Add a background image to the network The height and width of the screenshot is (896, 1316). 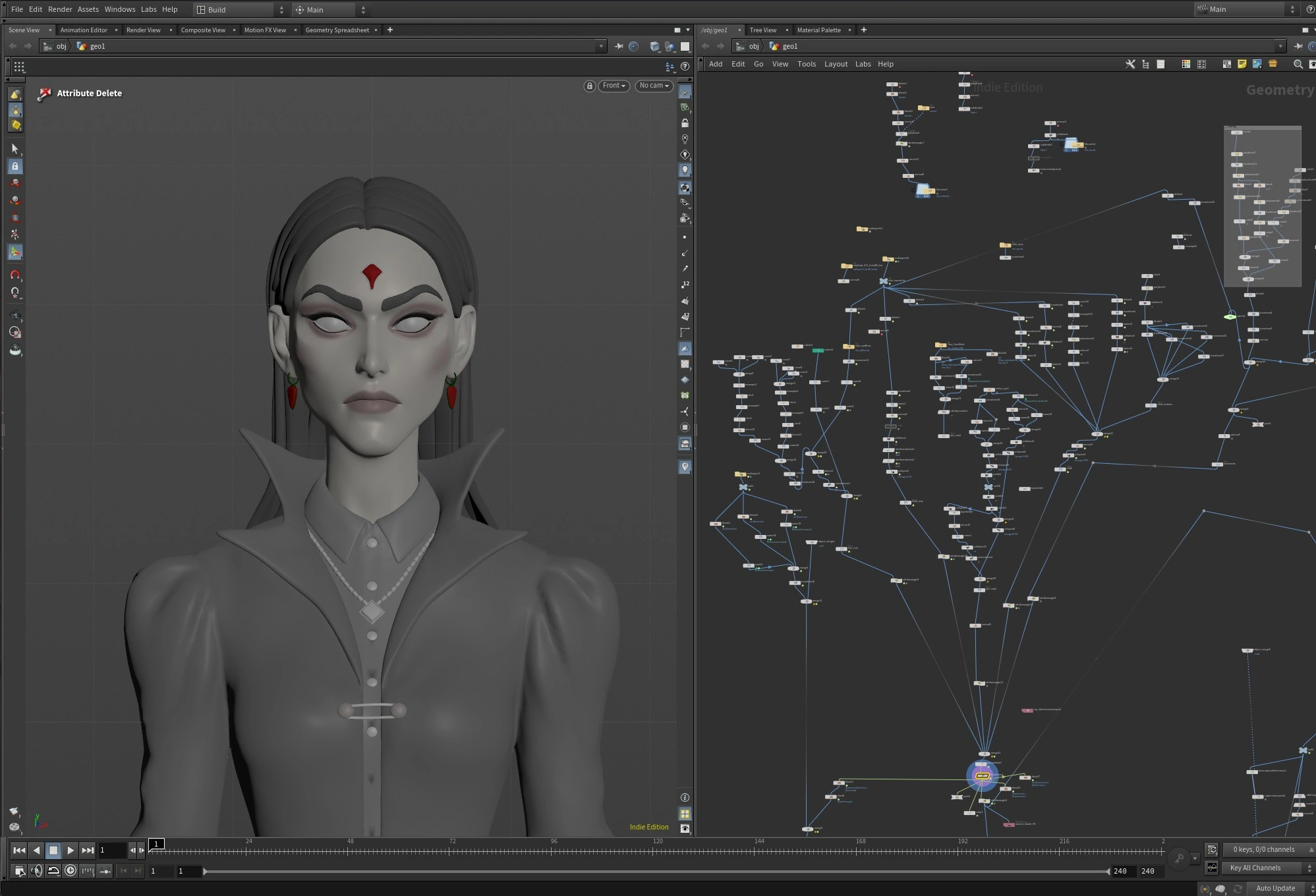pyautogui.click(x=1257, y=64)
